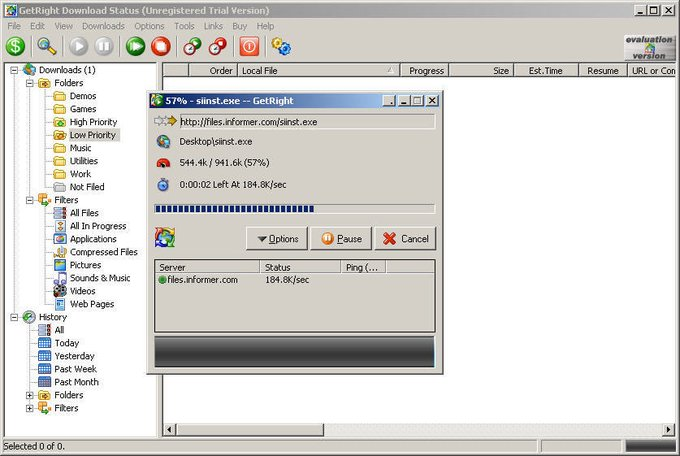Stop all downloads with red stop icon
Image resolution: width=680 pixels, height=456 pixels.
[161, 46]
